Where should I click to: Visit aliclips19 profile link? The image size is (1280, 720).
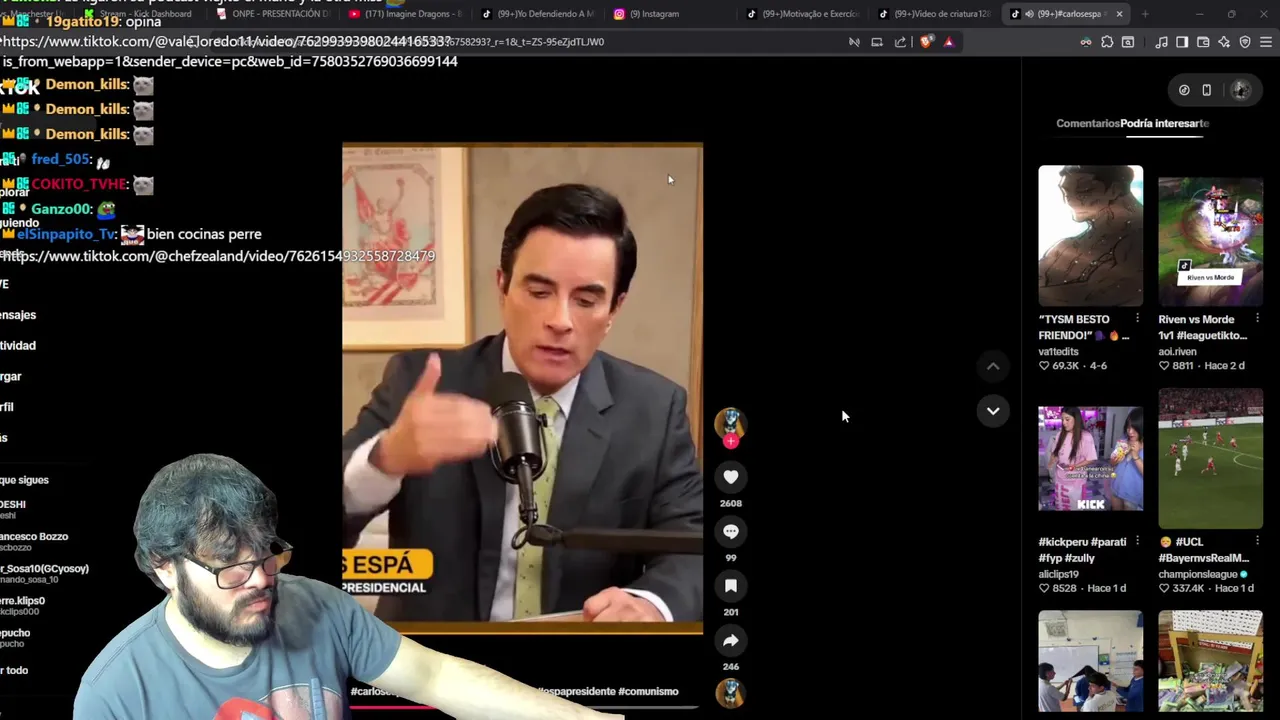click(x=1058, y=574)
